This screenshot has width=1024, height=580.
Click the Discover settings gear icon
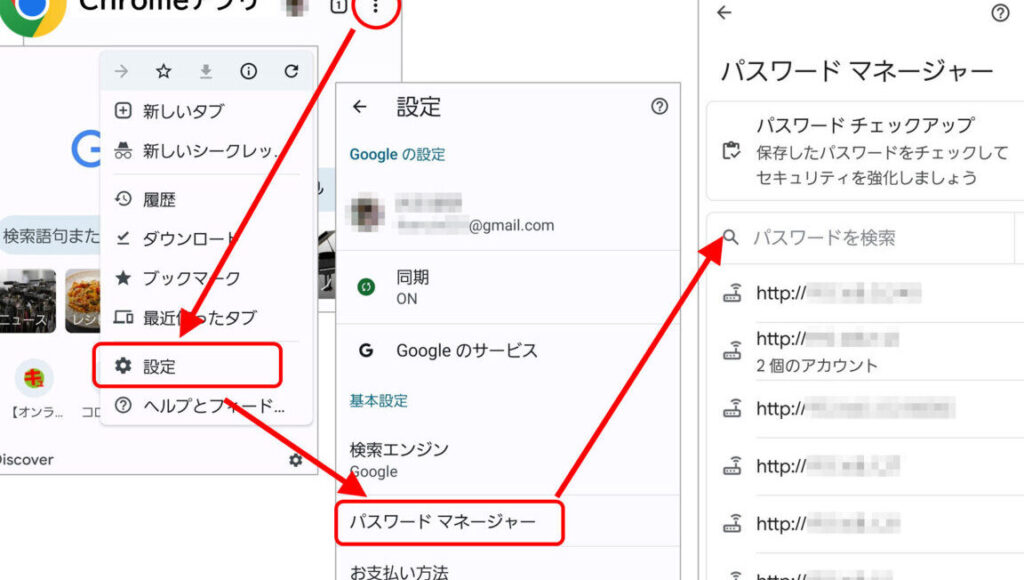[x=295, y=460]
